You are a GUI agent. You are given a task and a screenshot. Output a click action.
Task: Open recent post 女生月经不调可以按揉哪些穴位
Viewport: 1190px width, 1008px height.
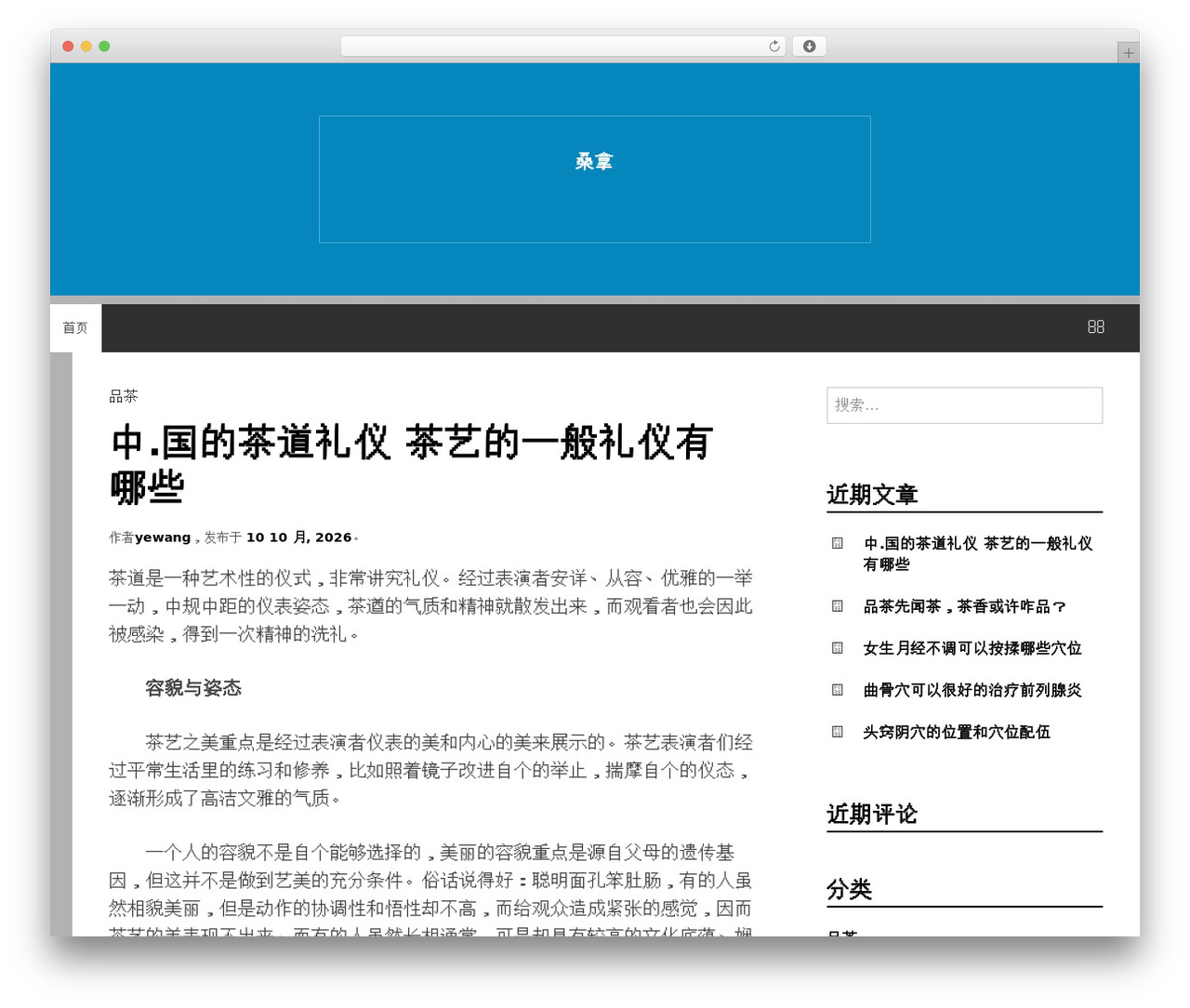coord(972,648)
